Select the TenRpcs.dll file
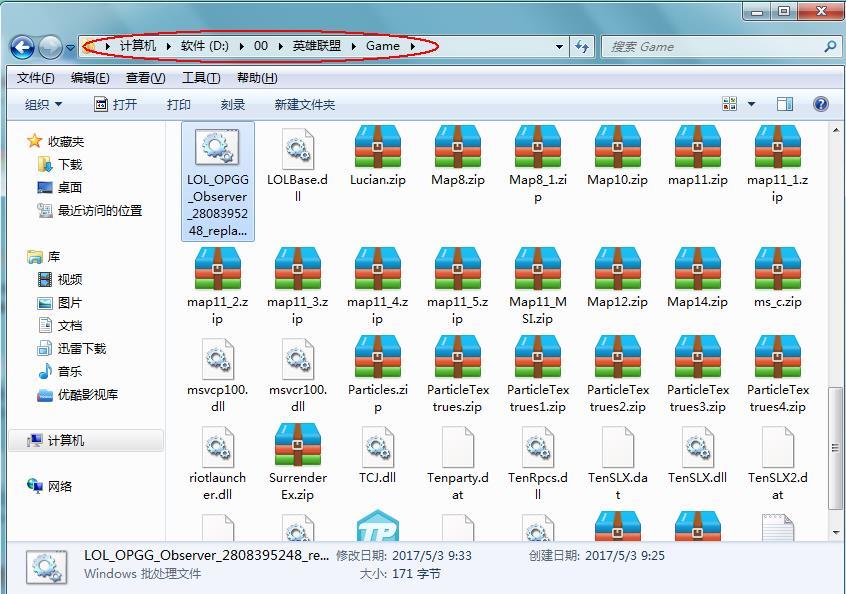Screen dimensions: 846x594 [537, 463]
